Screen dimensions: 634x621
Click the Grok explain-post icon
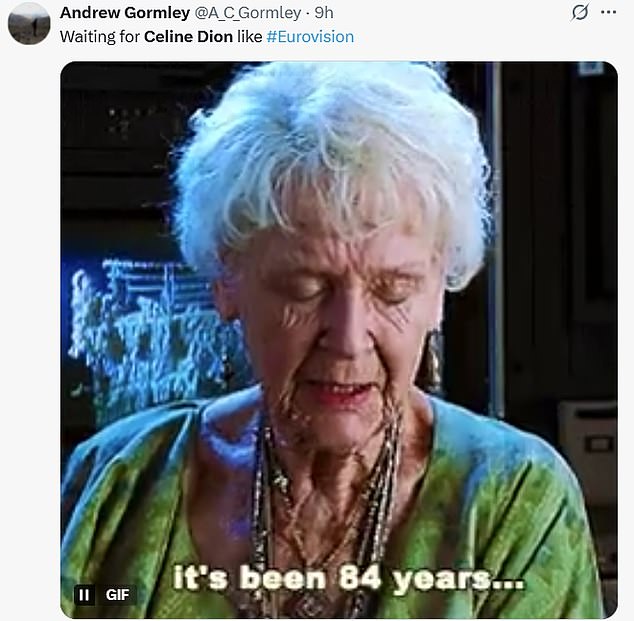click(580, 13)
